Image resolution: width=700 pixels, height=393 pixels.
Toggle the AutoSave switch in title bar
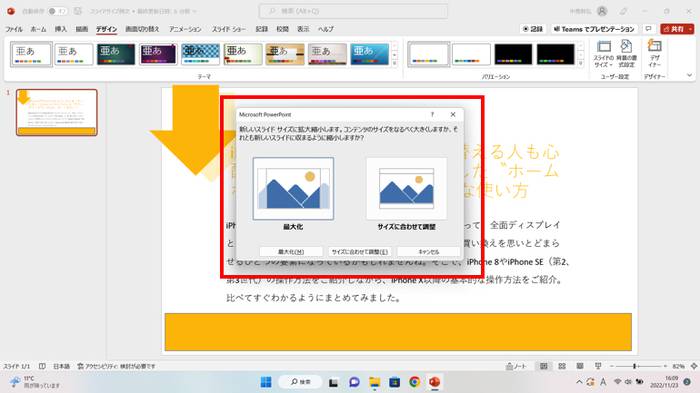tap(57, 11)
